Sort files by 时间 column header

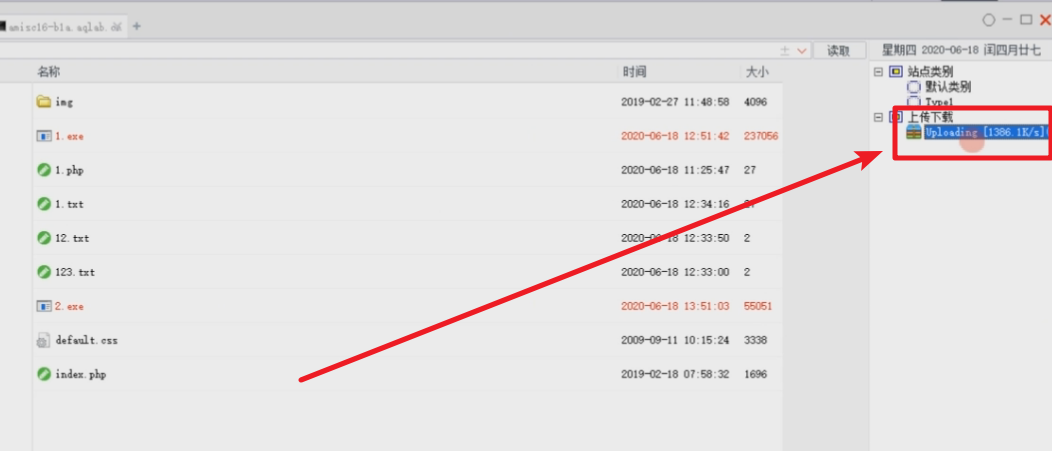click(x=634, y=72)
